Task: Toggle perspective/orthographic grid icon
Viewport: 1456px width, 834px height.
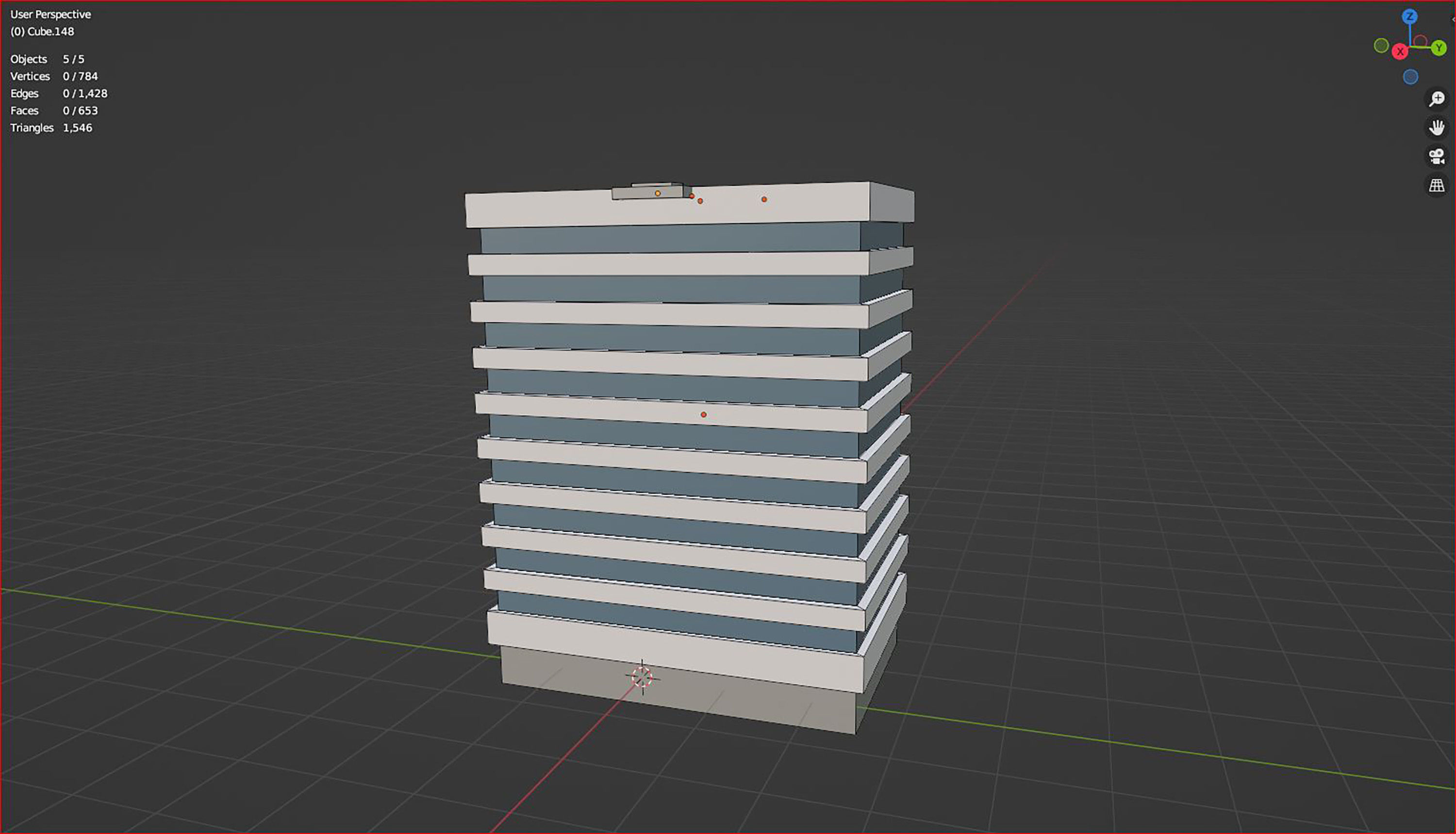Action: (x=1437, y=185)
